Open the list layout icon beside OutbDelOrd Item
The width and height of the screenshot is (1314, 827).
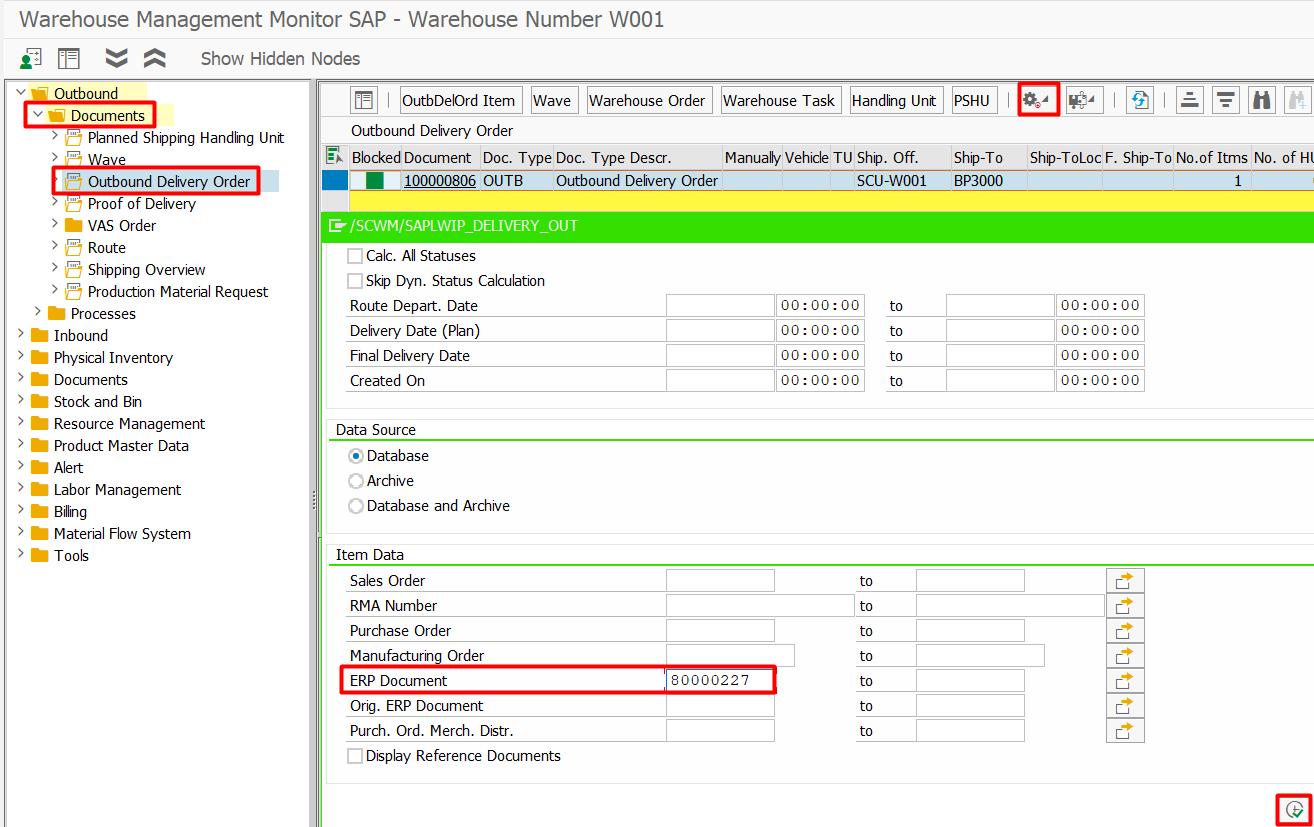pos(364,100)
